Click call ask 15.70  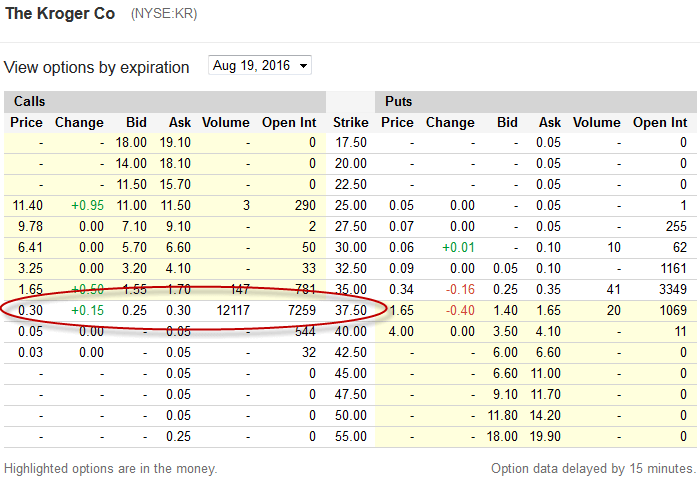(x=175, y=184)
